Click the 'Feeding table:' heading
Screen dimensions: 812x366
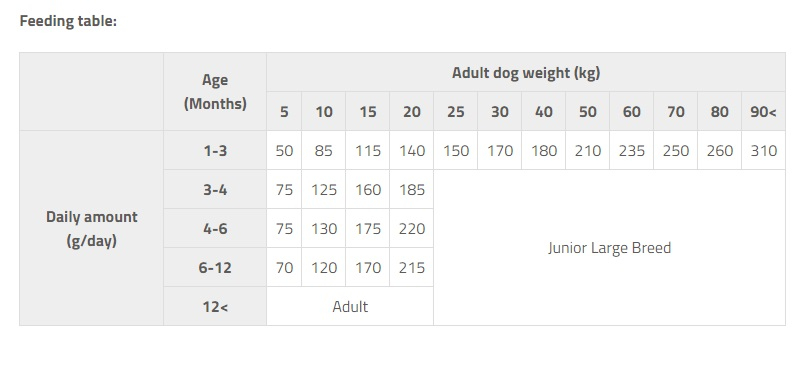click(68, 21)
